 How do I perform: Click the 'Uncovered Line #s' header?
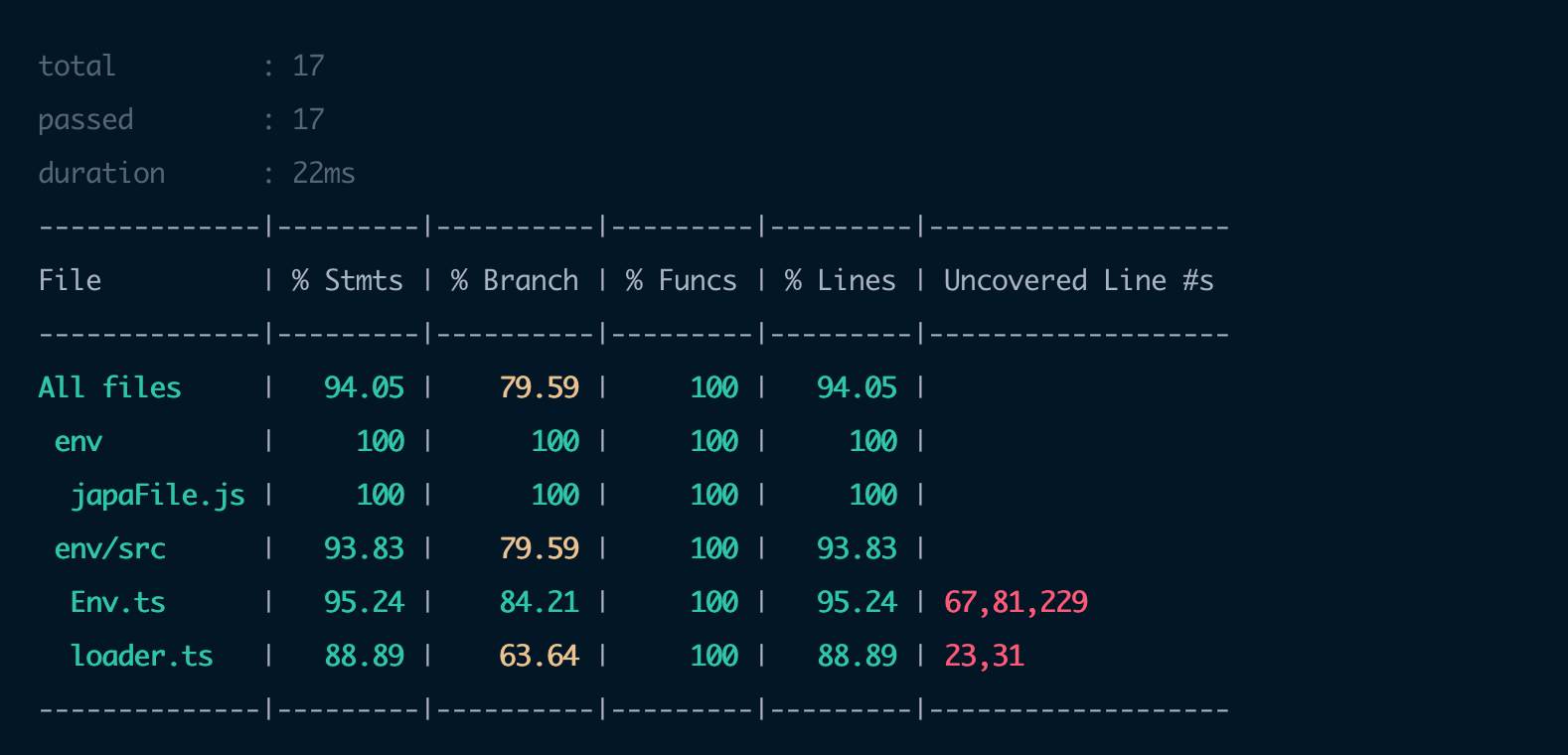[x=1079, y=280]
